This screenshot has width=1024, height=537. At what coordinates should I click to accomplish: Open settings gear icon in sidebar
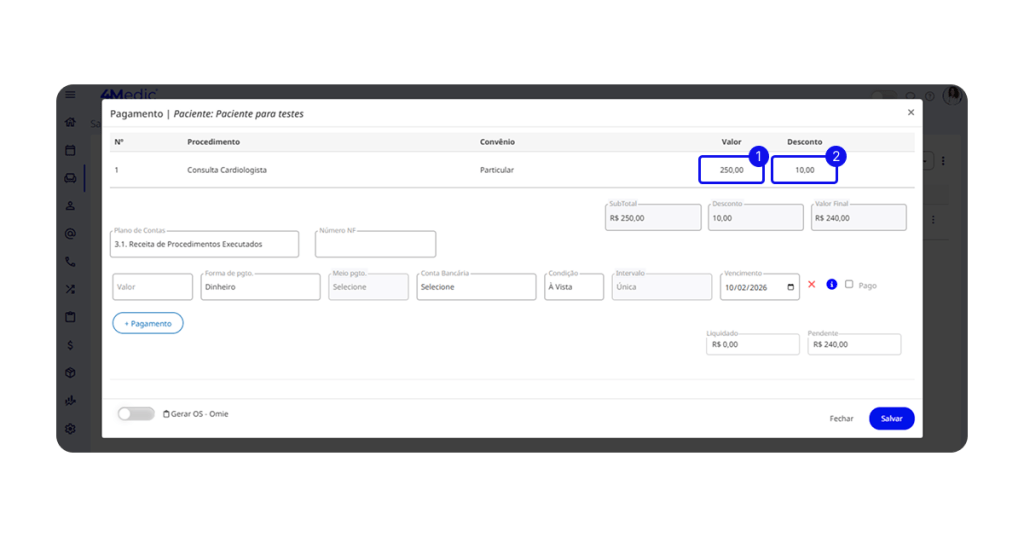[70, 428]
